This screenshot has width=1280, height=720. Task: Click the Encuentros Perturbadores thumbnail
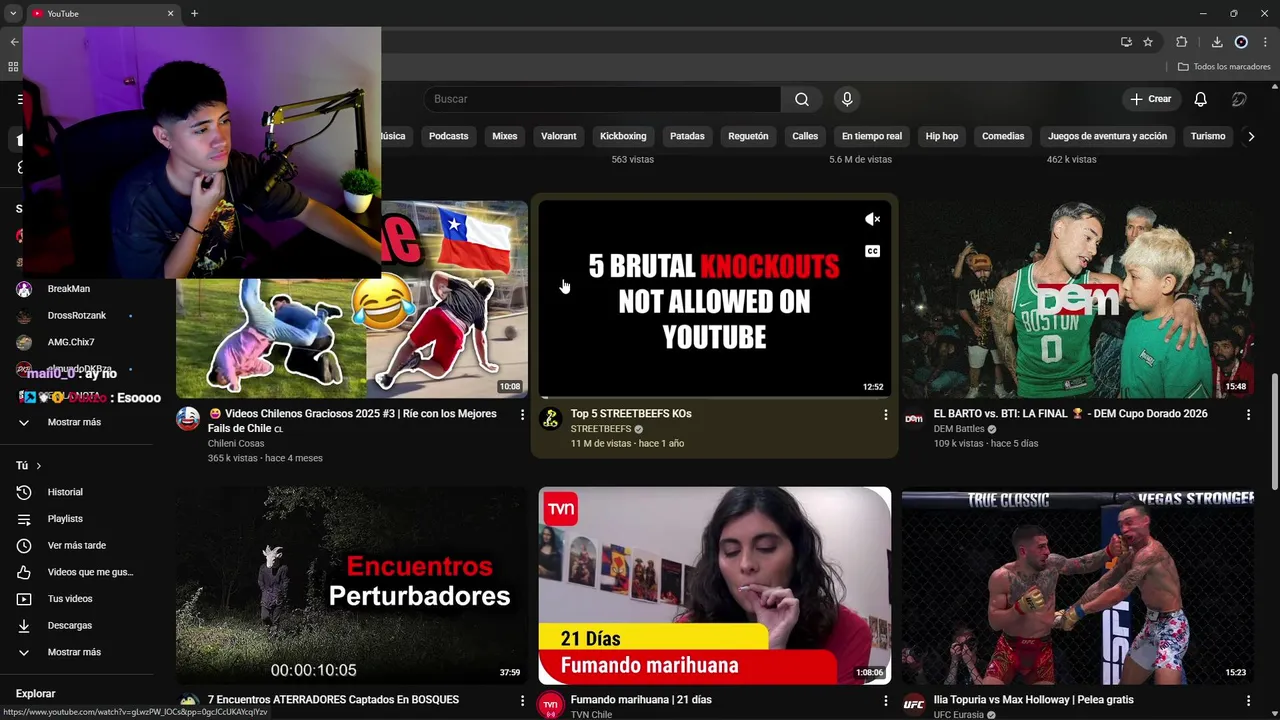[x=352, y=586]
